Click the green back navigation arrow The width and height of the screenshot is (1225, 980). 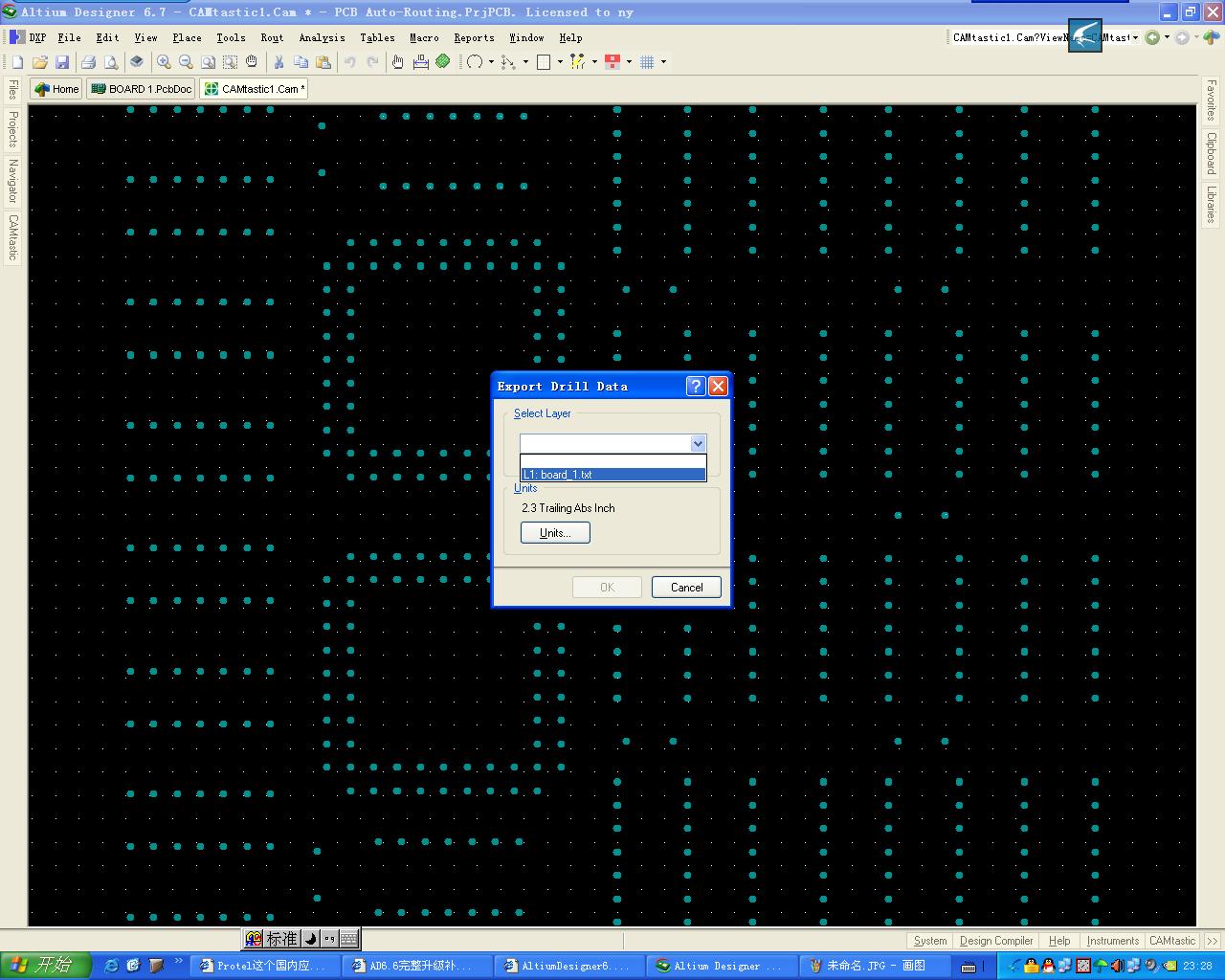1152,37
